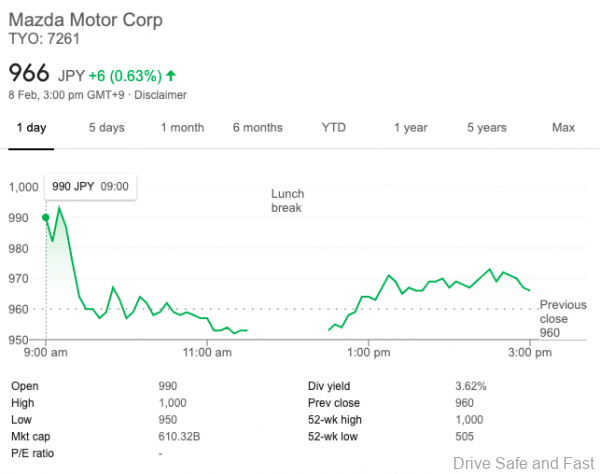600x474 pixels.
Task: Click the green up arrow beside the price change
Action: [172, 75]
